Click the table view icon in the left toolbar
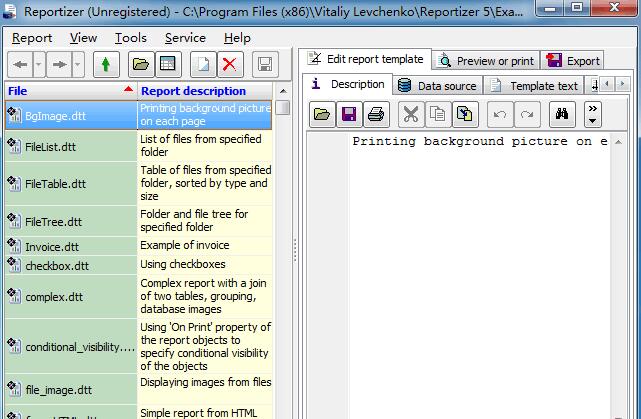The width and height of the screenshot is (641, 419). [x=168, y=64]
